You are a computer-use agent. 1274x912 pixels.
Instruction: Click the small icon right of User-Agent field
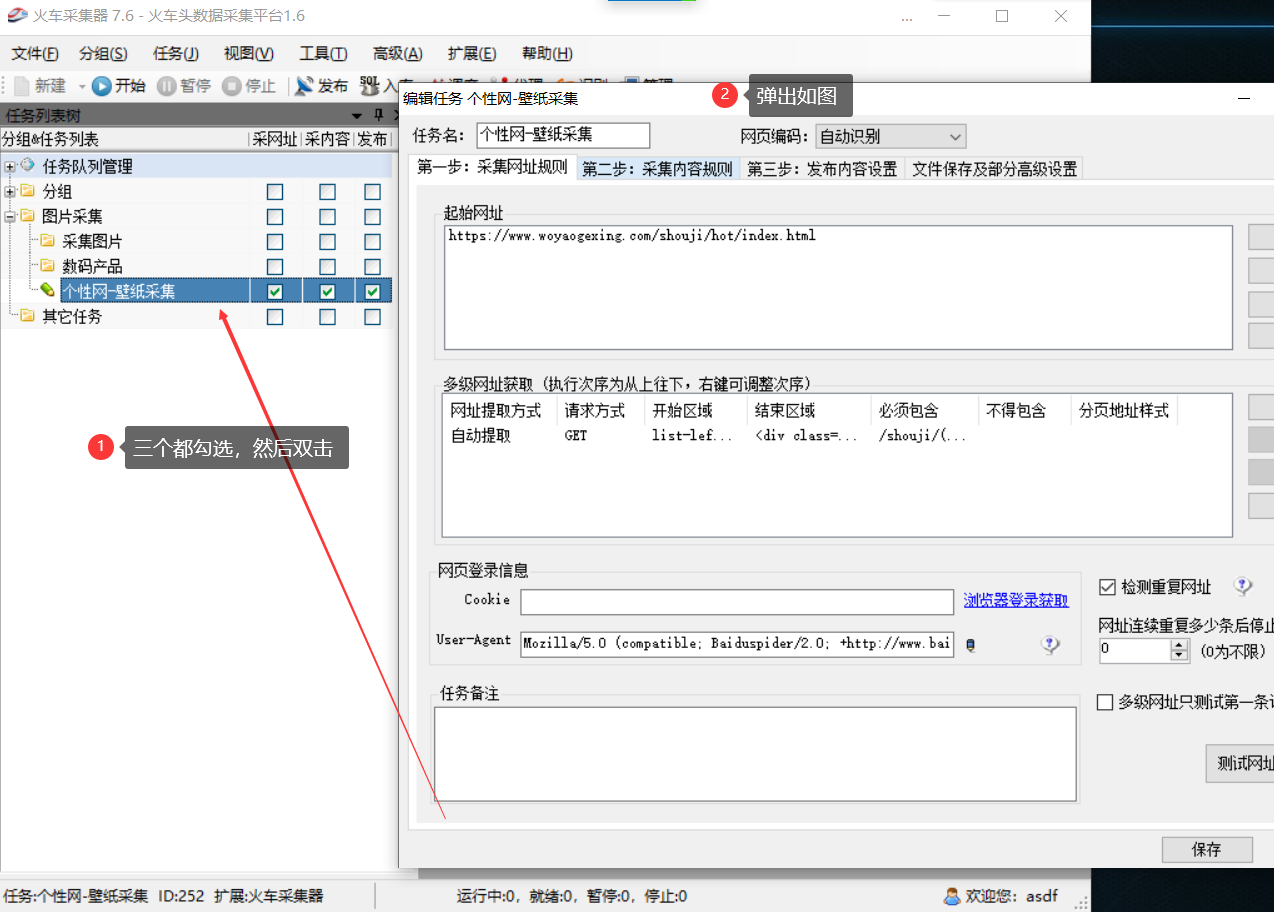point(970,645)
